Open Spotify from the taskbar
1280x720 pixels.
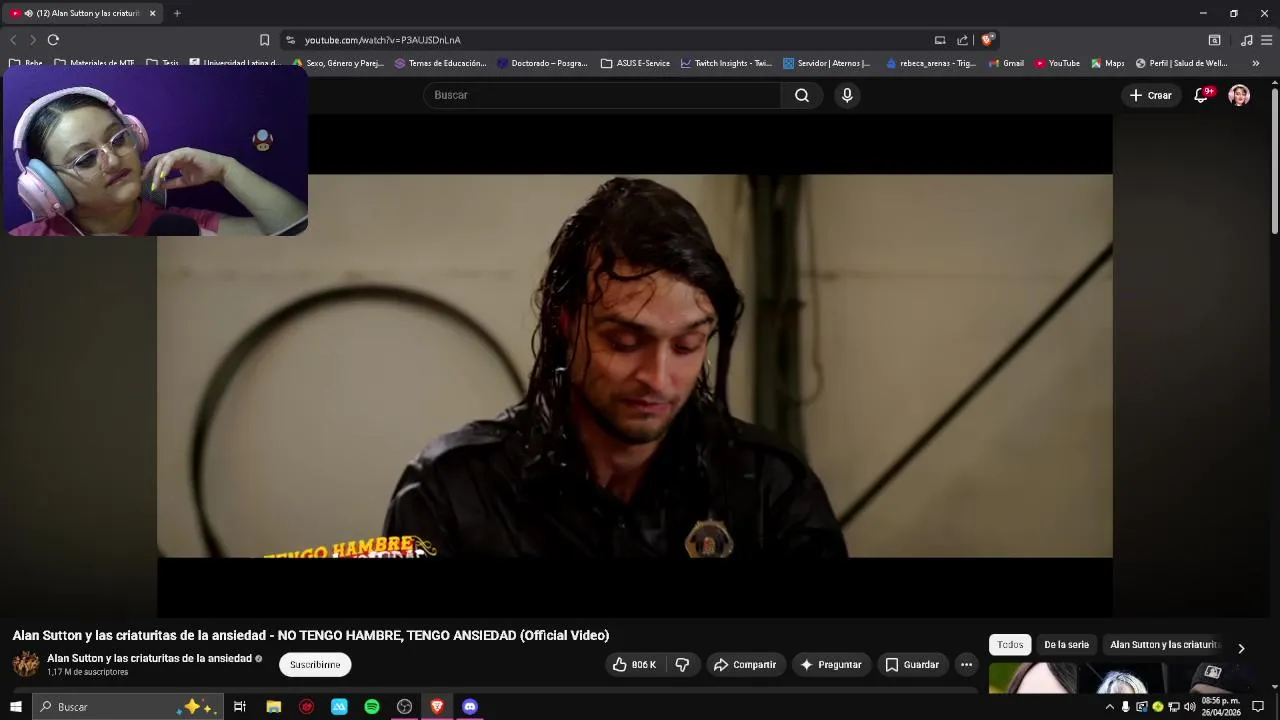coord(372,707)
